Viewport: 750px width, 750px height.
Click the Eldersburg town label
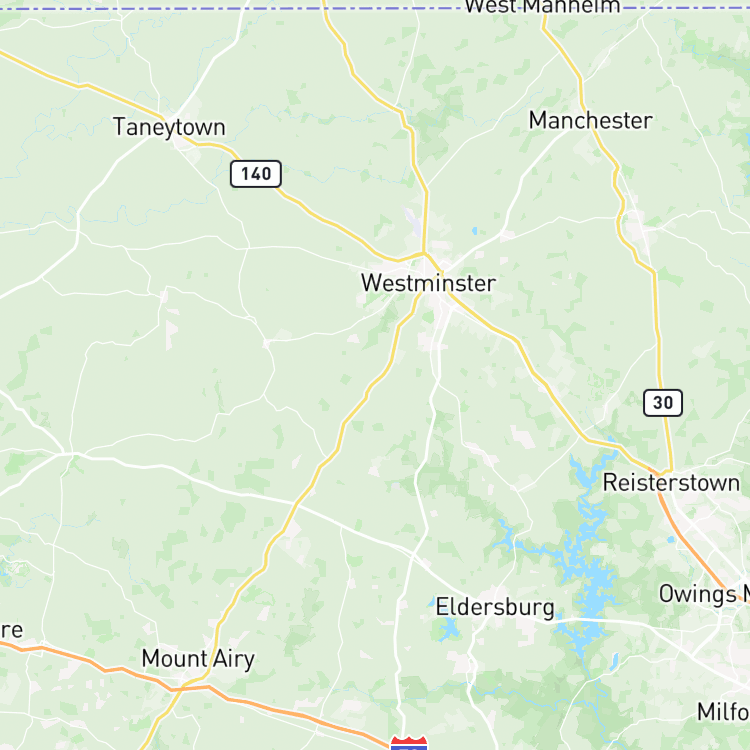[495, 607]
